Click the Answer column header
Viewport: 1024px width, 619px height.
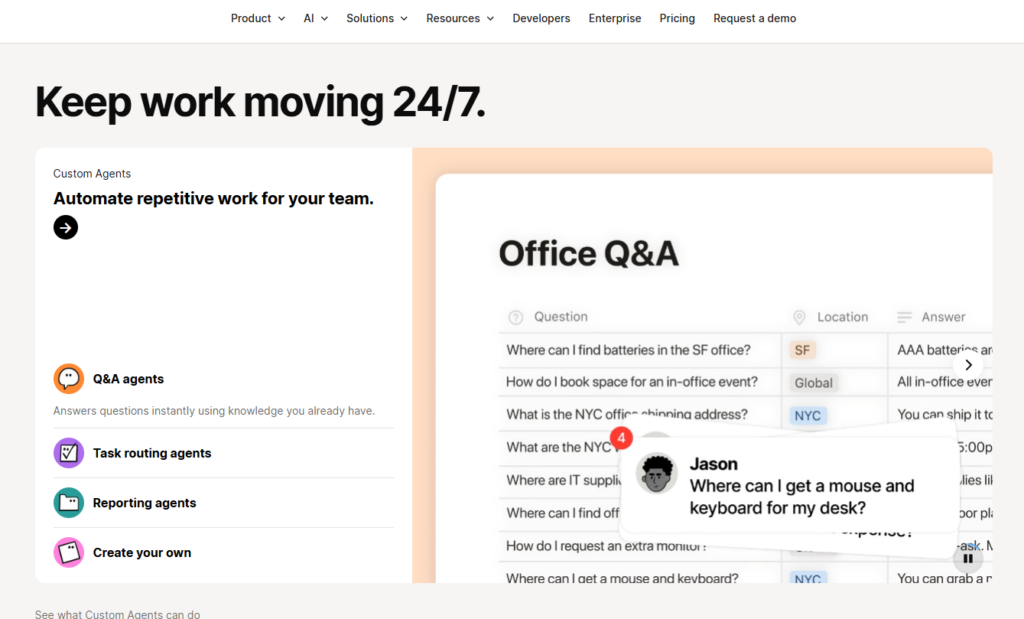coord(943,317)
